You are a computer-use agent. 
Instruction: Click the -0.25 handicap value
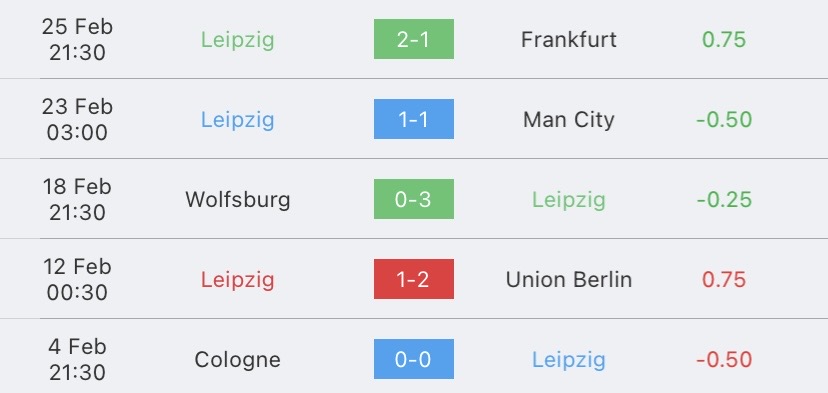click(x=724, y=200)
